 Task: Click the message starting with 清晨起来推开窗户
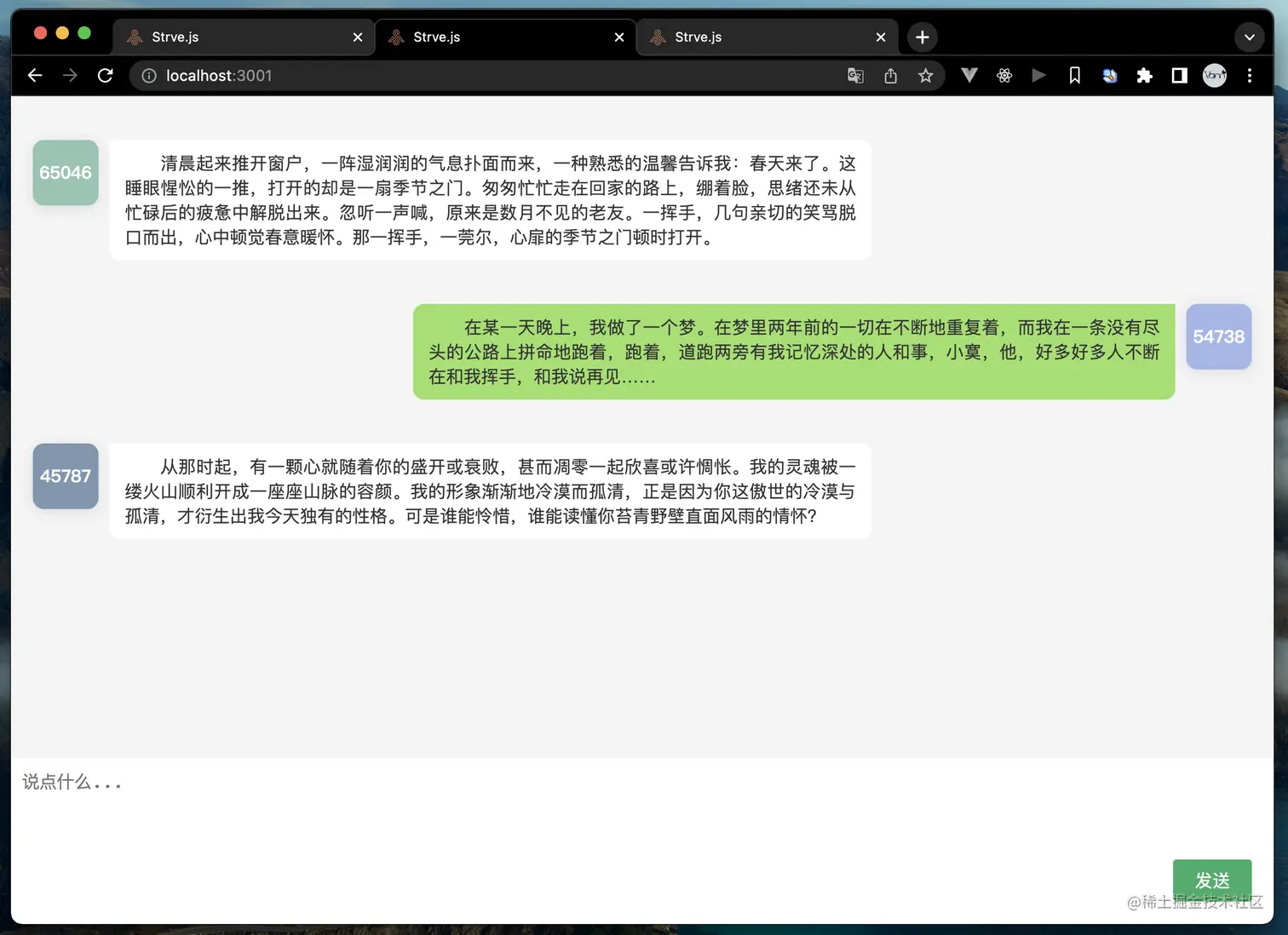491,200
